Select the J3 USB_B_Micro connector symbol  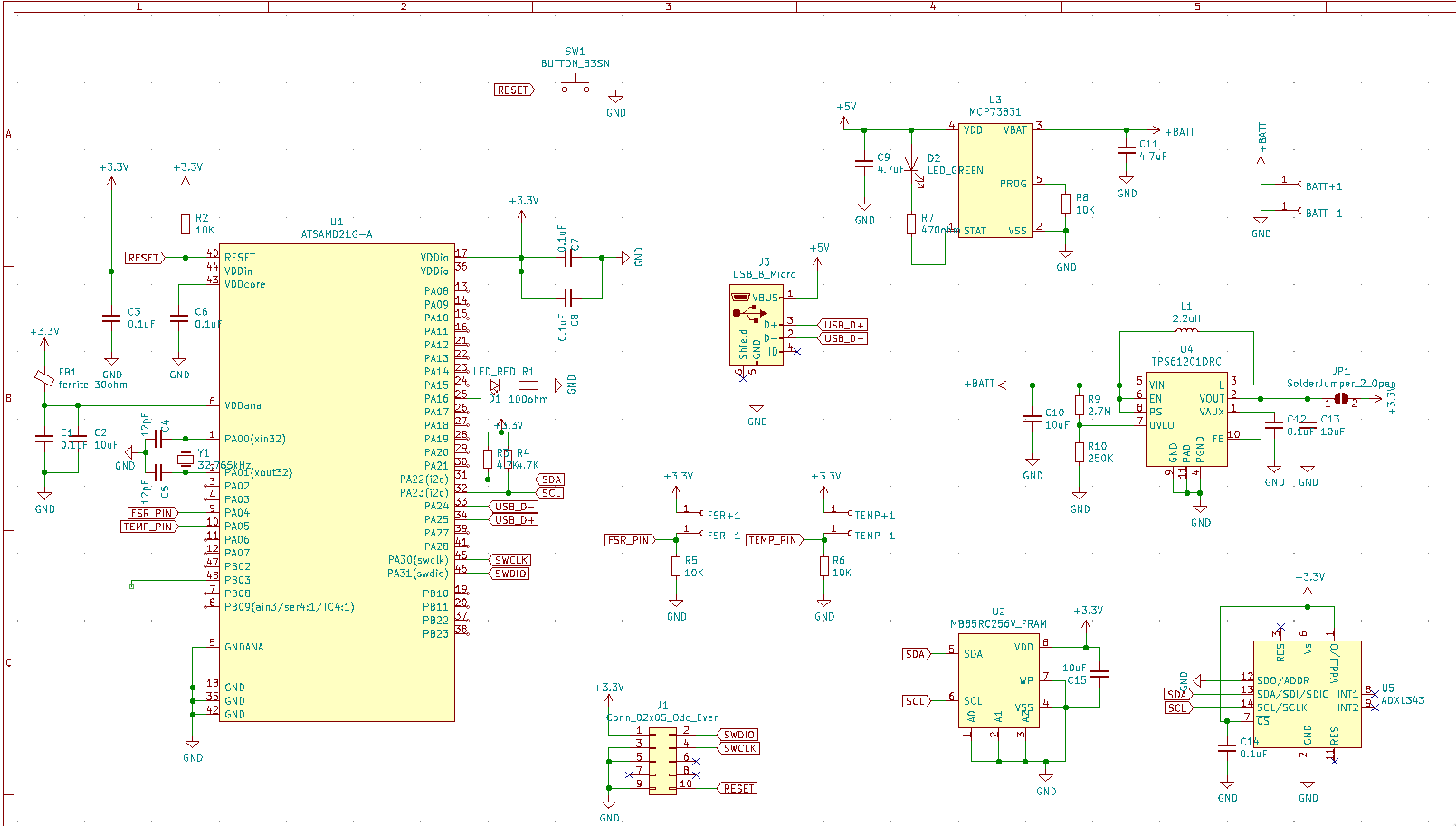pos(757,325)
